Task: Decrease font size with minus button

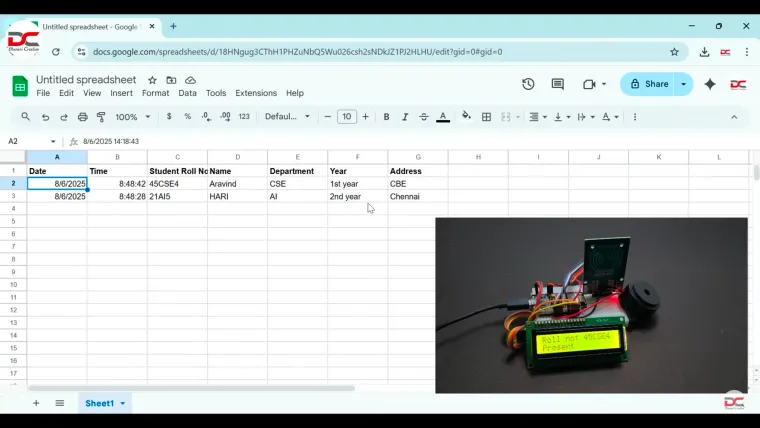Action: point(328,116)
